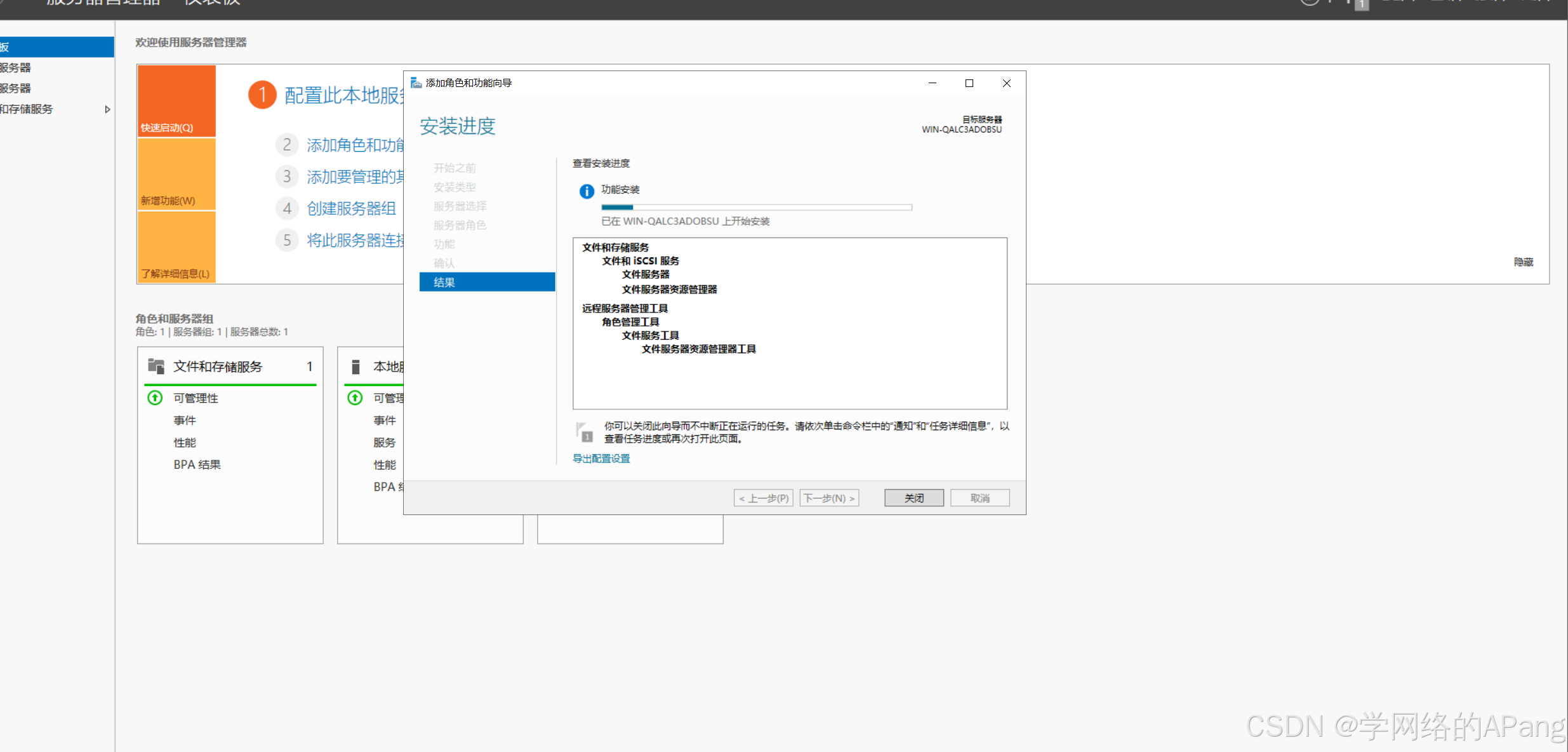The height and width of the screenshot is (752, 1568).
Task: Click the orange step 1 circle icon
Action: pos(262,95)
